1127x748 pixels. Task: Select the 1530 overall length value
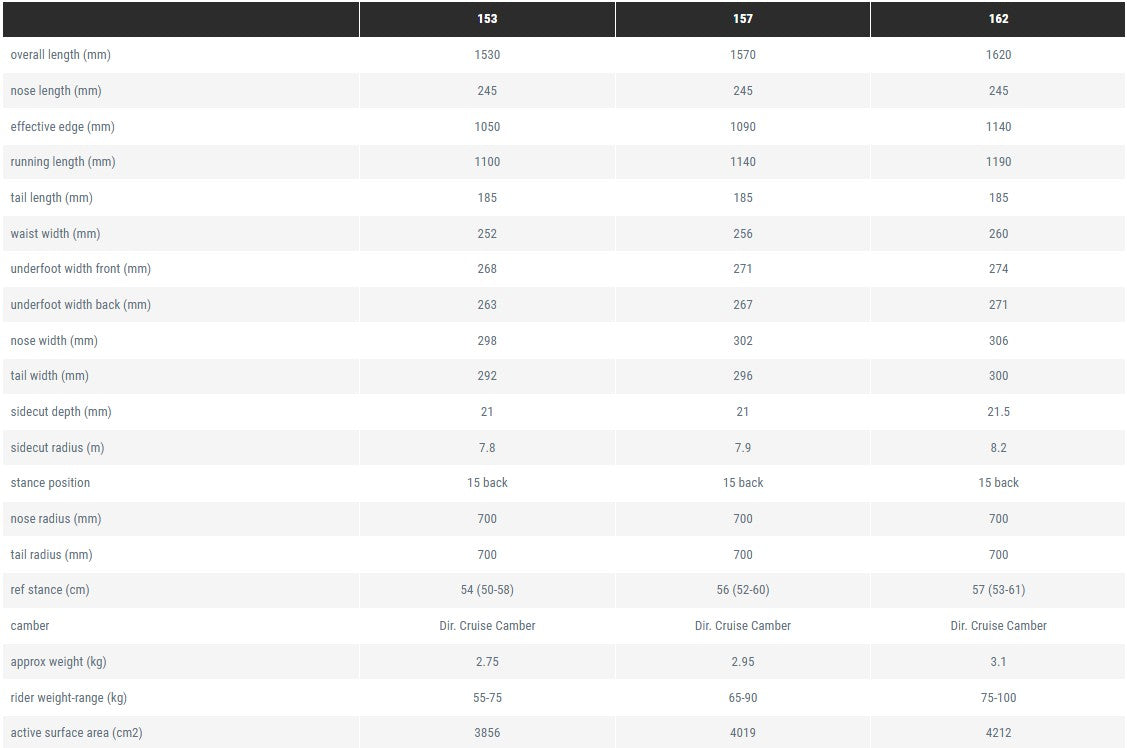tap(487, 55)
